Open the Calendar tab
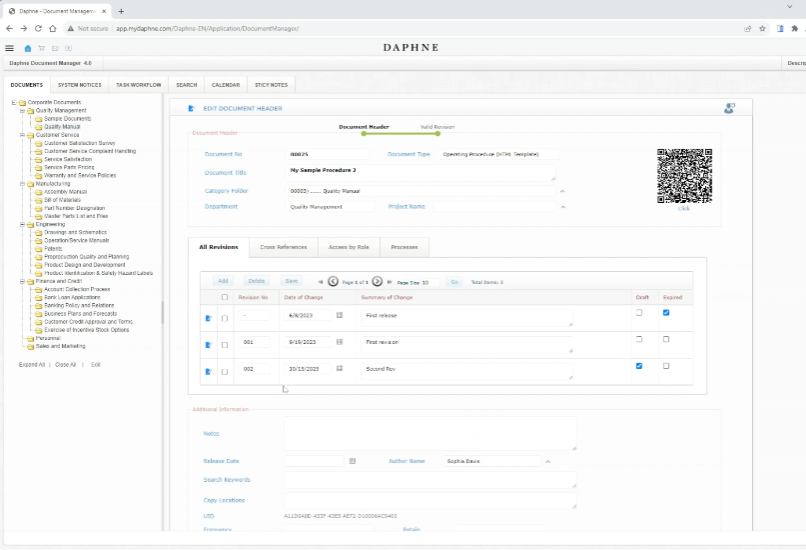The image size is (806, 550). pyautogui.click(x=226, y=85)
